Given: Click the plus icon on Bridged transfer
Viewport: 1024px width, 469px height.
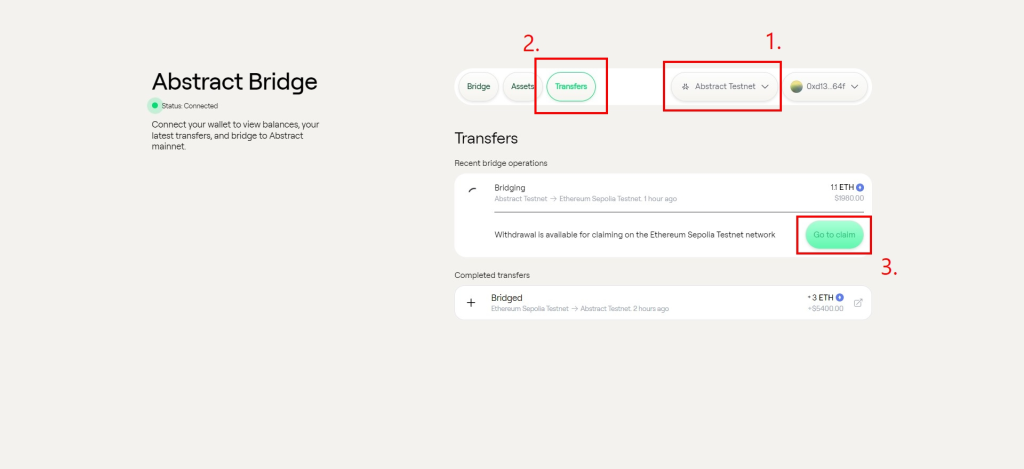Looking at the screenshot, I should [472, 302].
